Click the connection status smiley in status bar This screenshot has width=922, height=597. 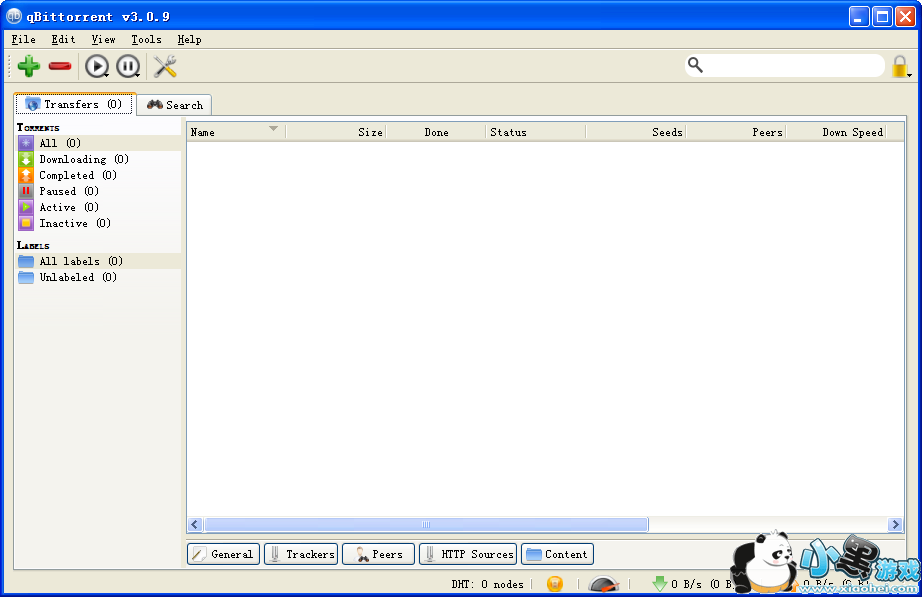(x=555, y=583)
